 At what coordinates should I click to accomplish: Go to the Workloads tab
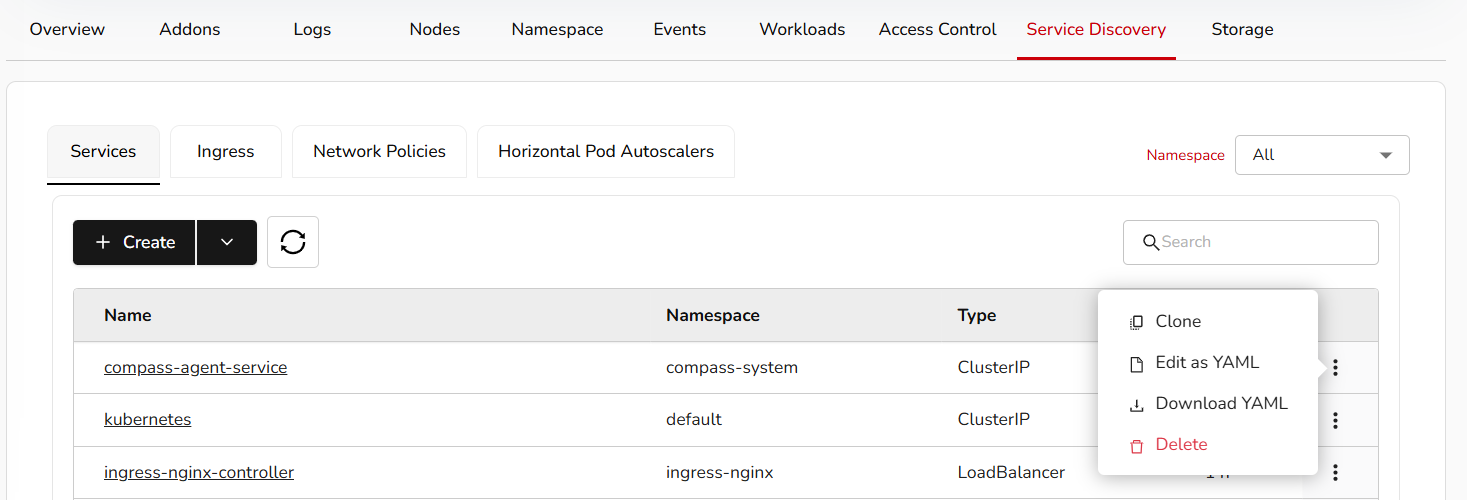coord(802,30)
